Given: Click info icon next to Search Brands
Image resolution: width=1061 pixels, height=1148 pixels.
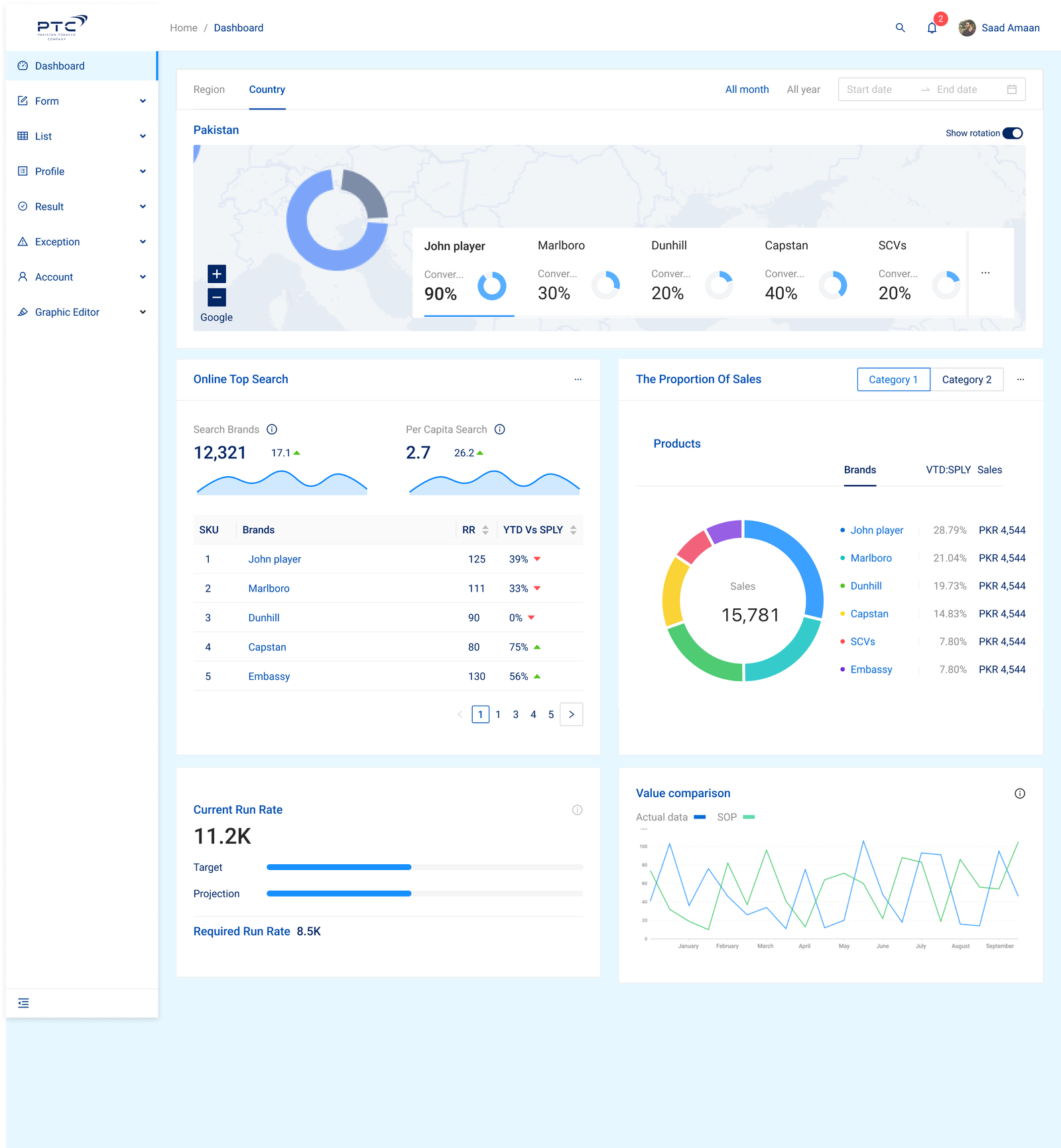Looking at the screenshot, I should [x=272, y=430].
